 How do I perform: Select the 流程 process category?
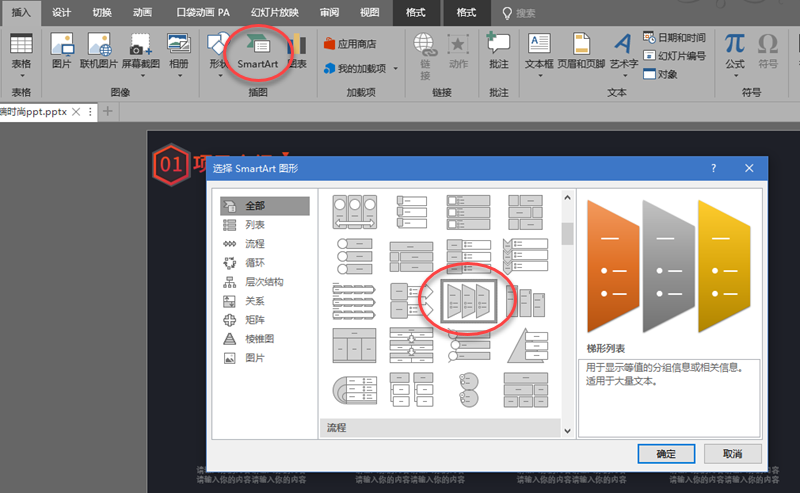click(265, 243)
